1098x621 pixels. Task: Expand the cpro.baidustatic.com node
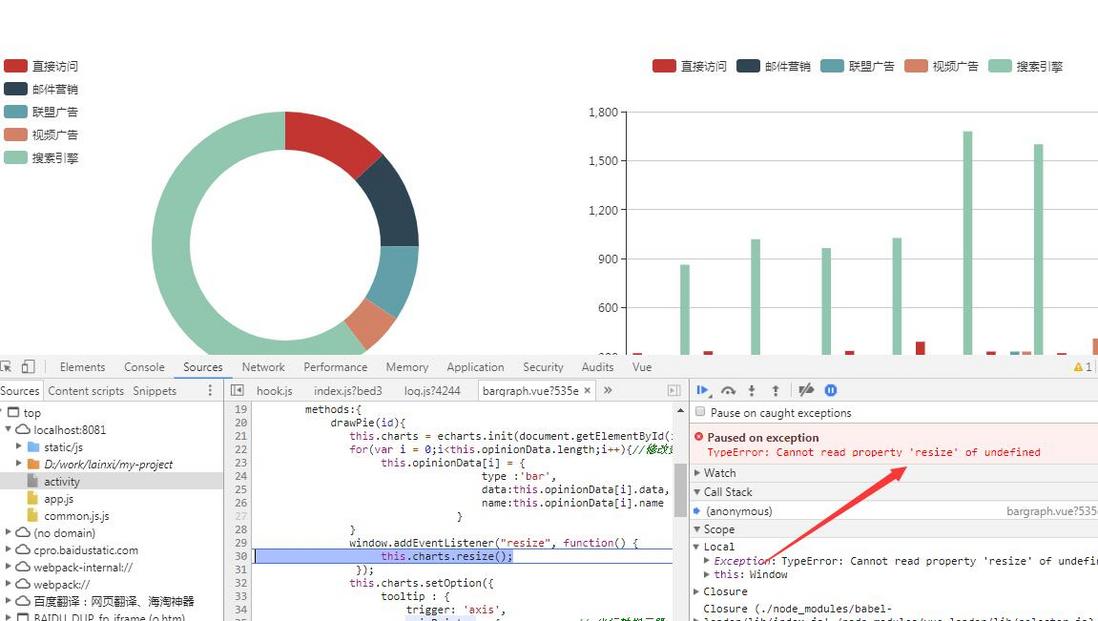8,550
